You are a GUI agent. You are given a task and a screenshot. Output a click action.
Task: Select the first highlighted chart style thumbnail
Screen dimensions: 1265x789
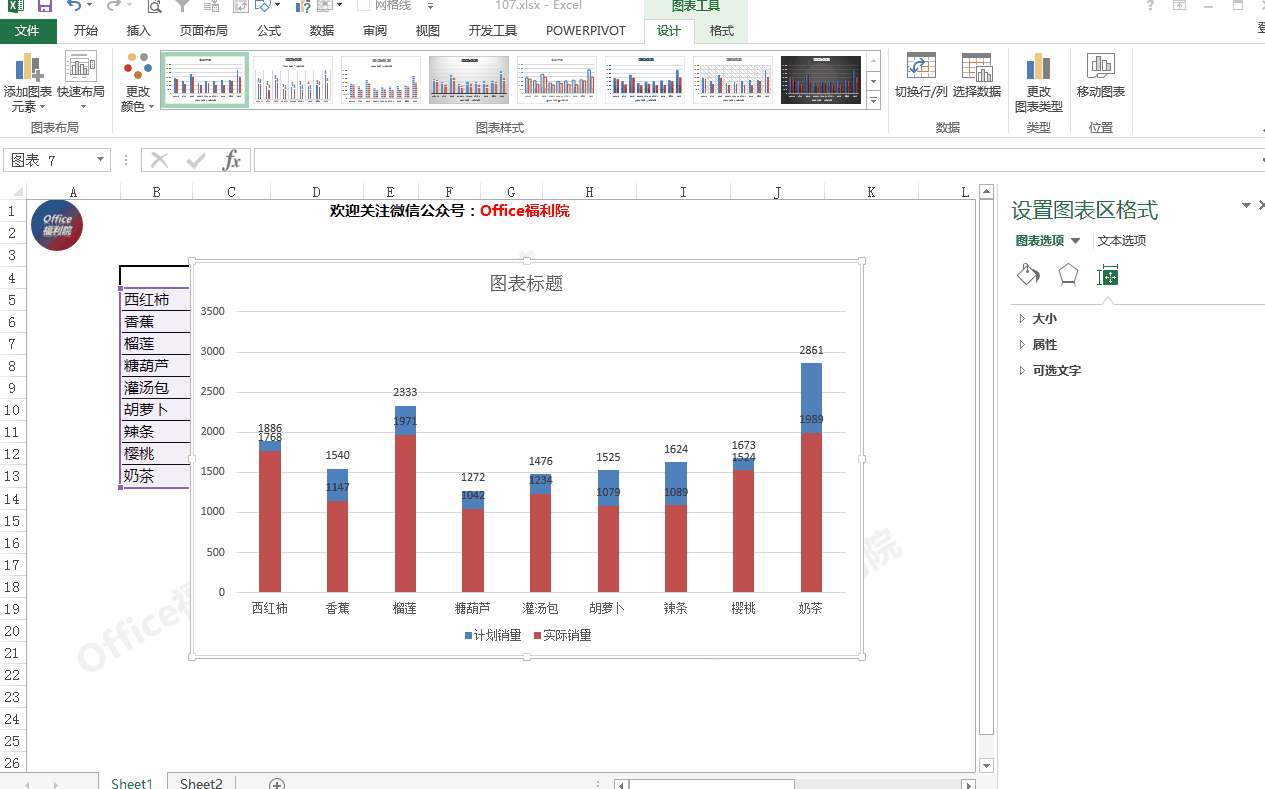(x=205, y=80)
